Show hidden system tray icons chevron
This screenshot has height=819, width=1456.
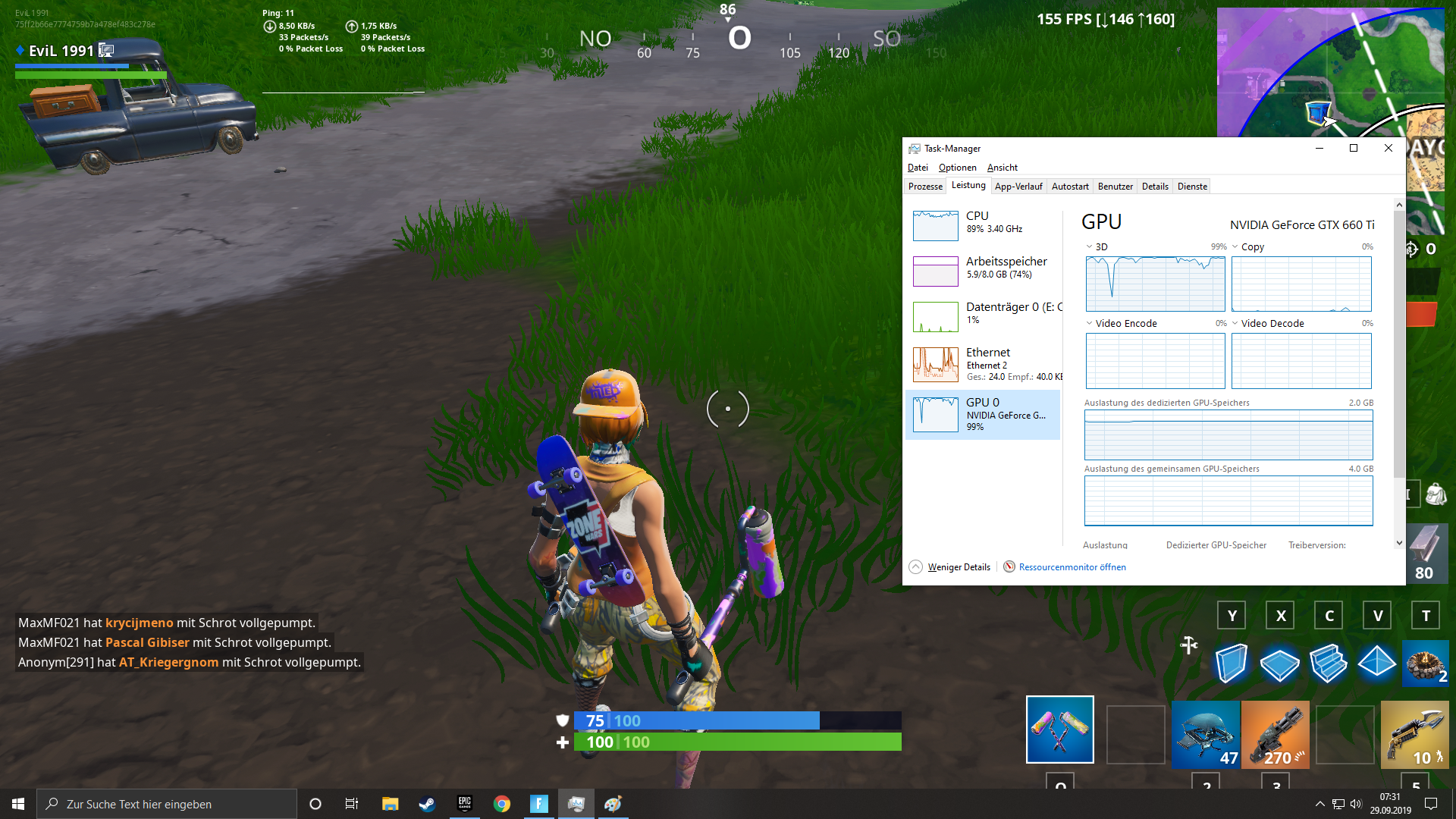(1320, 804)
